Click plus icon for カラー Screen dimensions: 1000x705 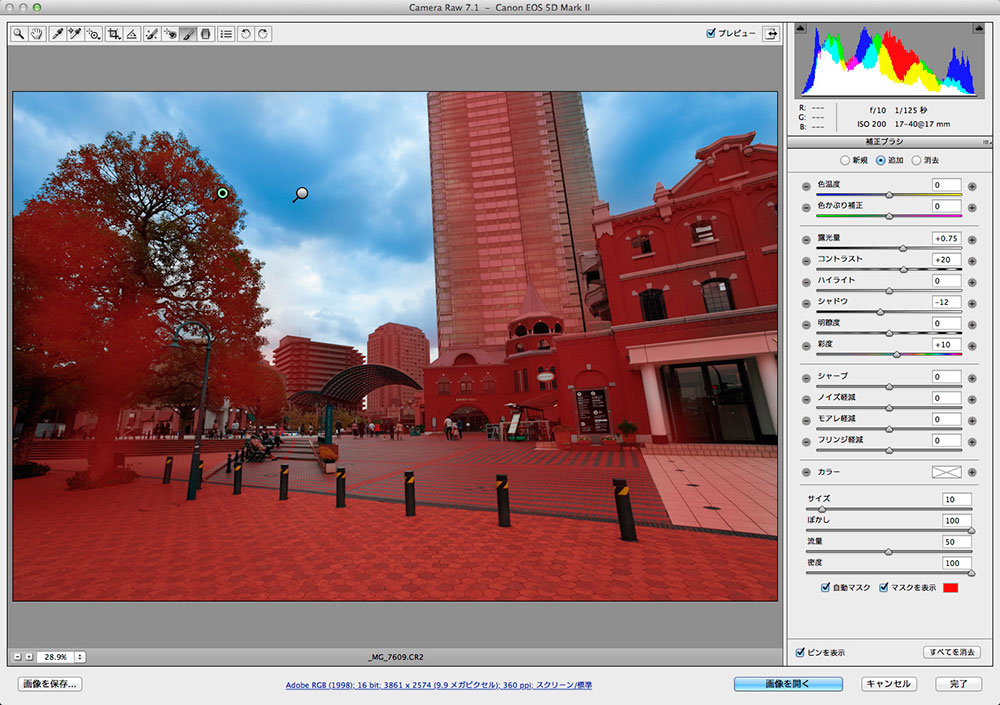point(972,472)
